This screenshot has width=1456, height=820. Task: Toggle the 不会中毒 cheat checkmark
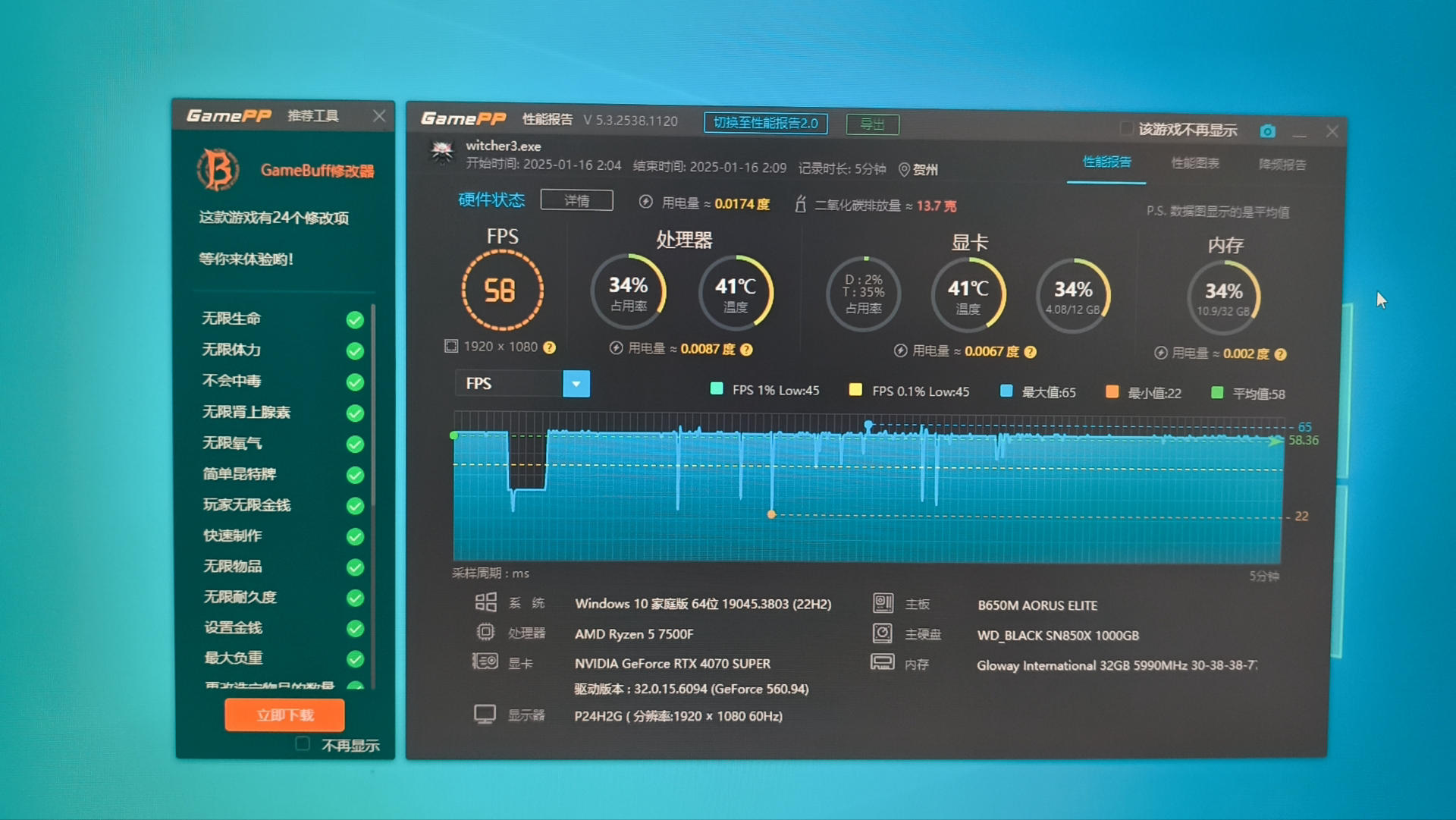[x=355, y=382]
